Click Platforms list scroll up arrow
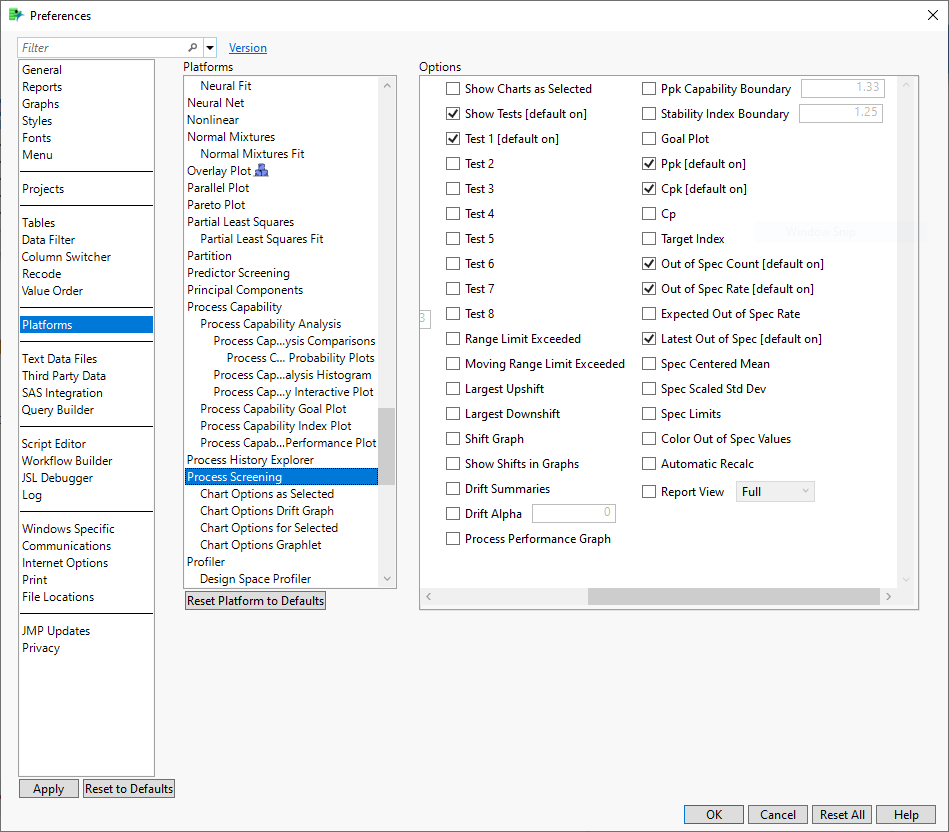The image size is (949, 832). pos(387,86)
